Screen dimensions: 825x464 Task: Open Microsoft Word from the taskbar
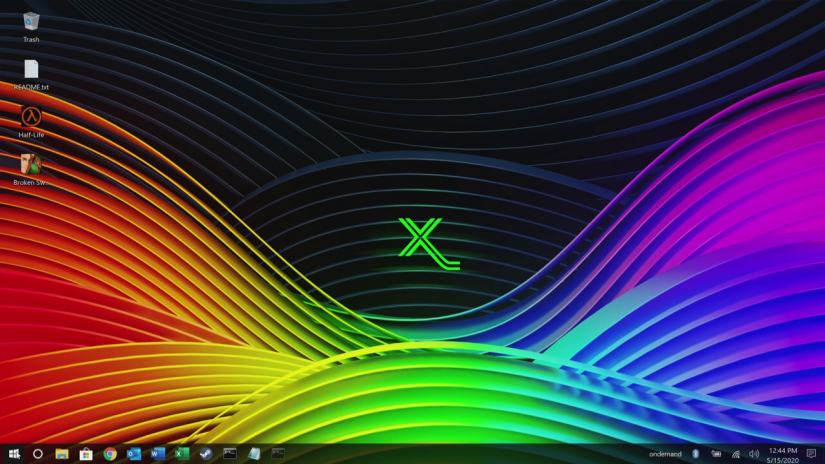158,453
